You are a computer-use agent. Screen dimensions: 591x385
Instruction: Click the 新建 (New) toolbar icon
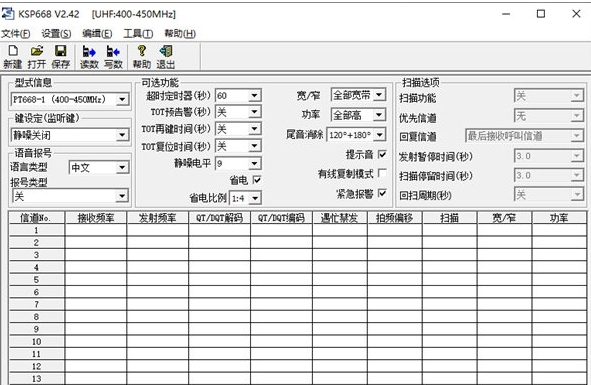point(13,57)
